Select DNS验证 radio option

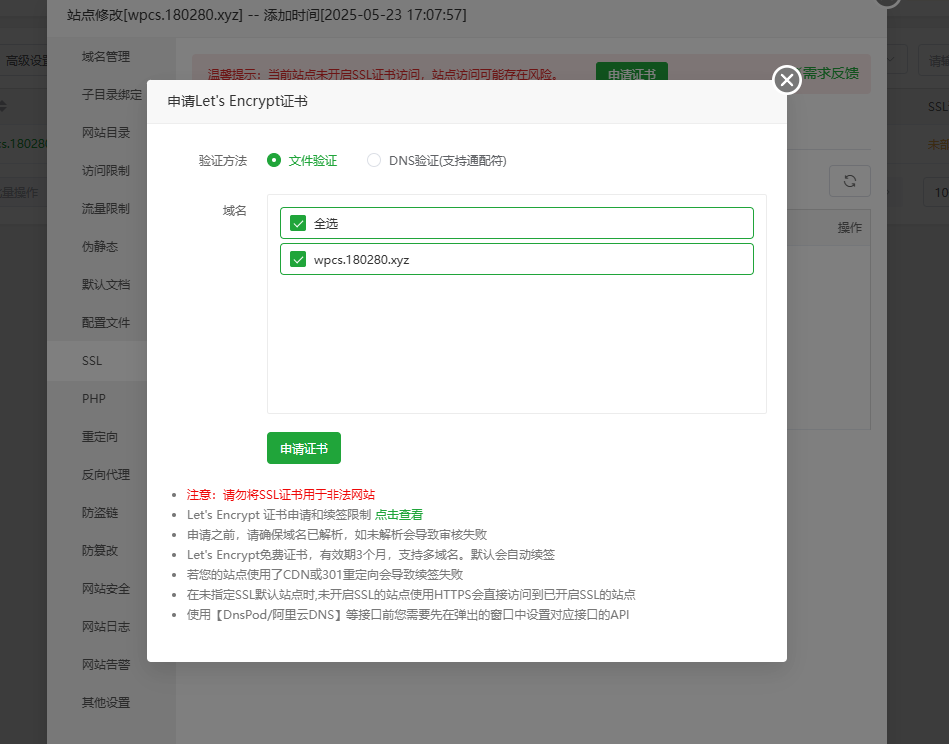pos(374,160)
